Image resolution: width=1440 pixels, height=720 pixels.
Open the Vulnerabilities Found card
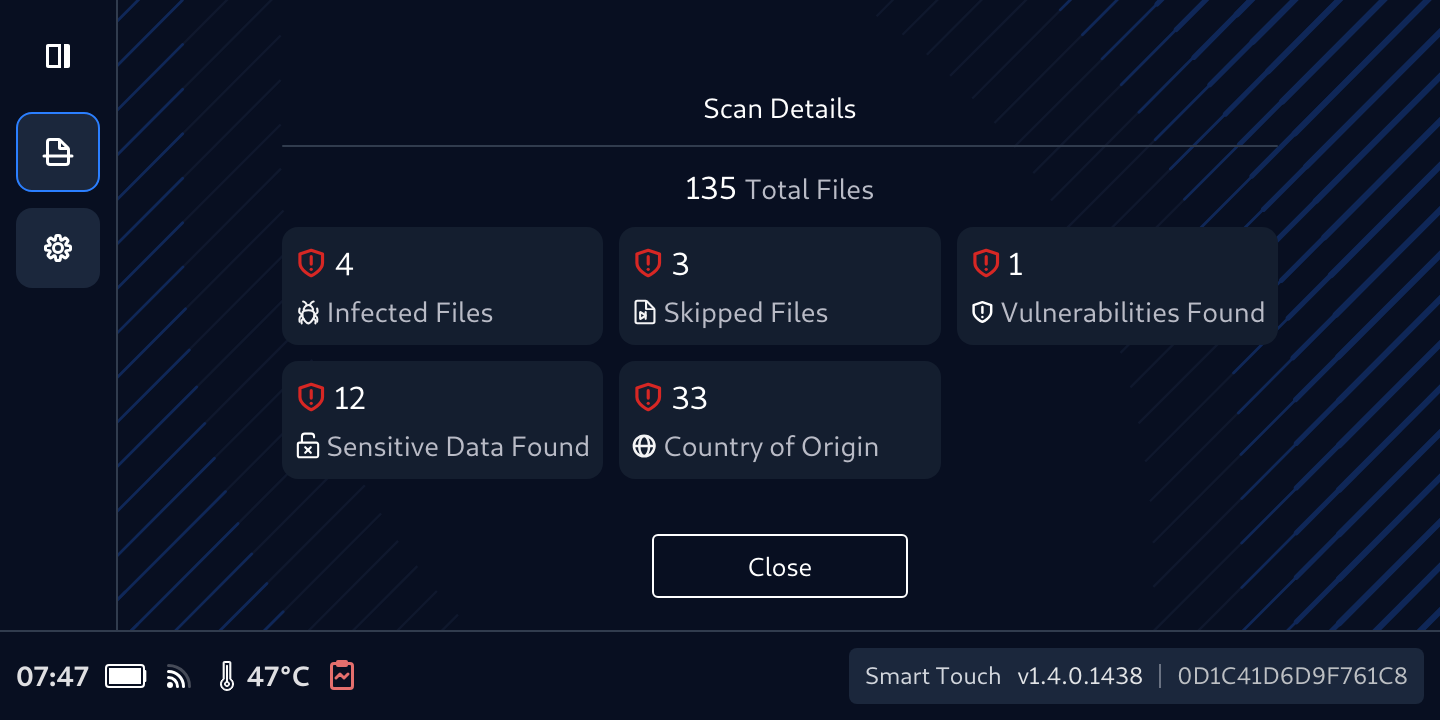(1117, 286)
